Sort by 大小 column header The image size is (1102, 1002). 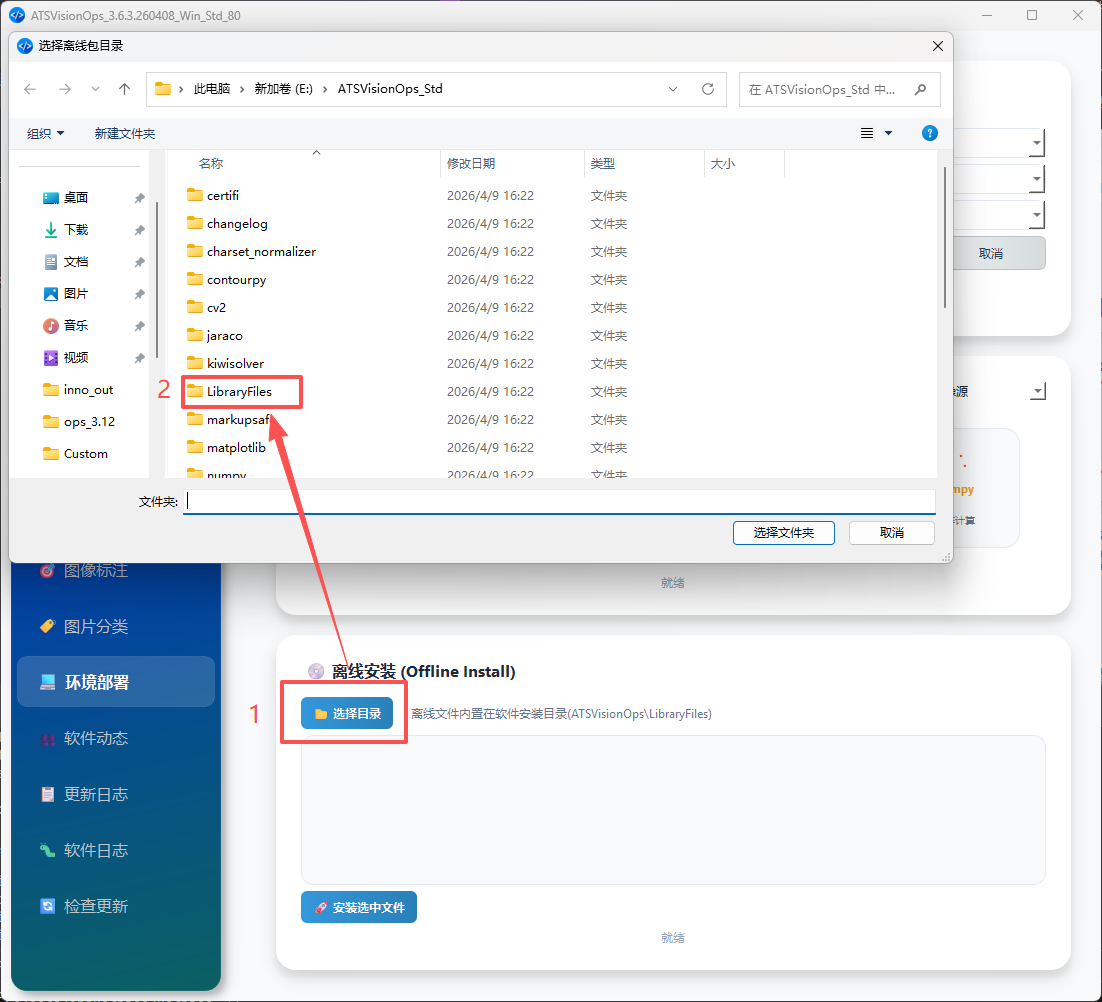(x=722, y=164)
